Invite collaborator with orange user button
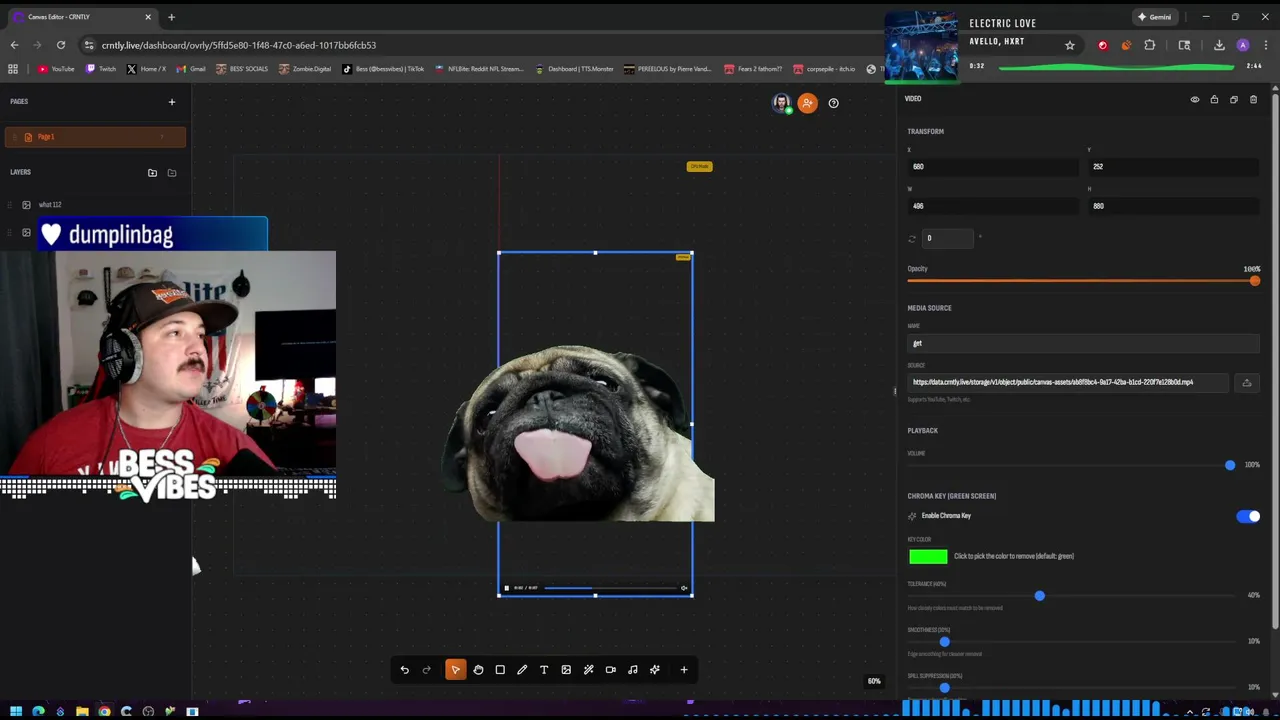1280x720 pixels. click(807, 103)
